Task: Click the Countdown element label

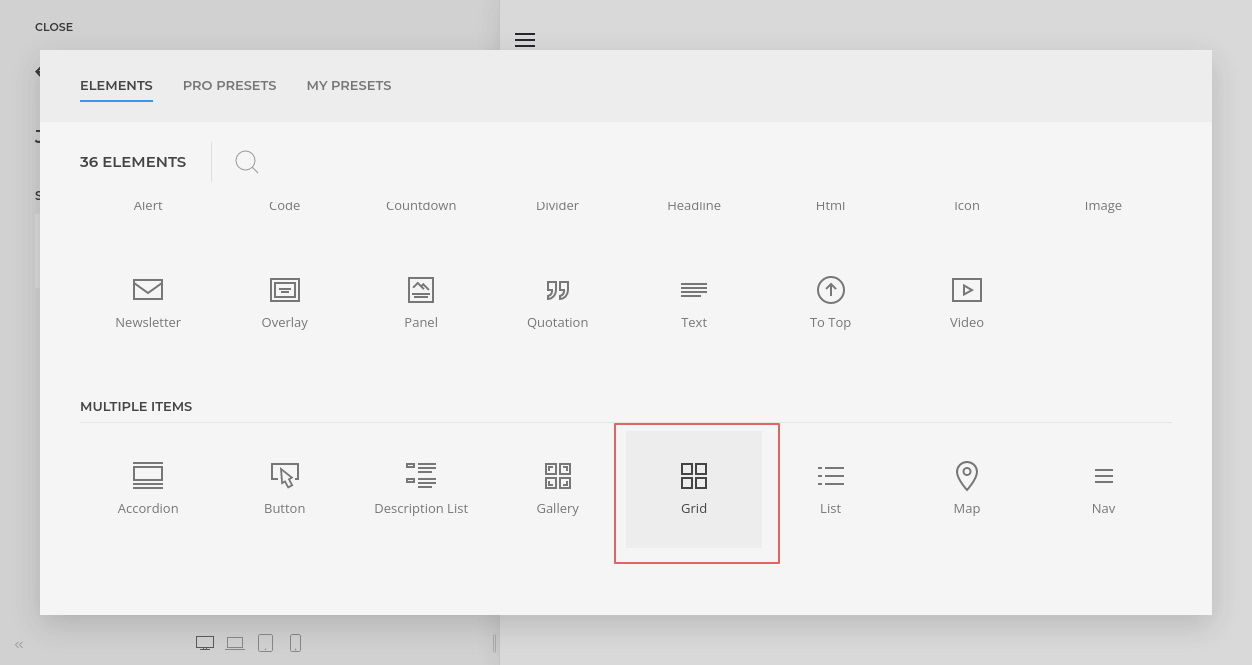Action: pyautogui.click(x=421, y=206)
